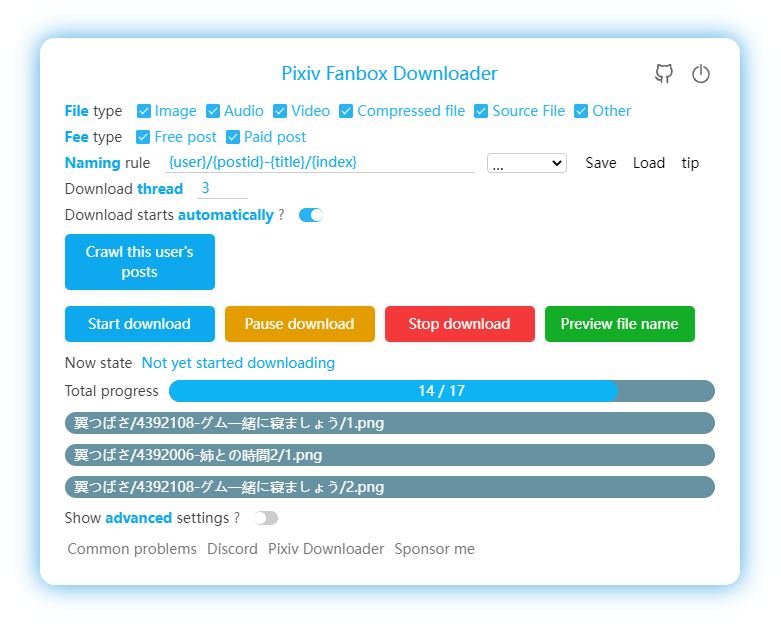Open the Common problems link

[x=132, y=549]
